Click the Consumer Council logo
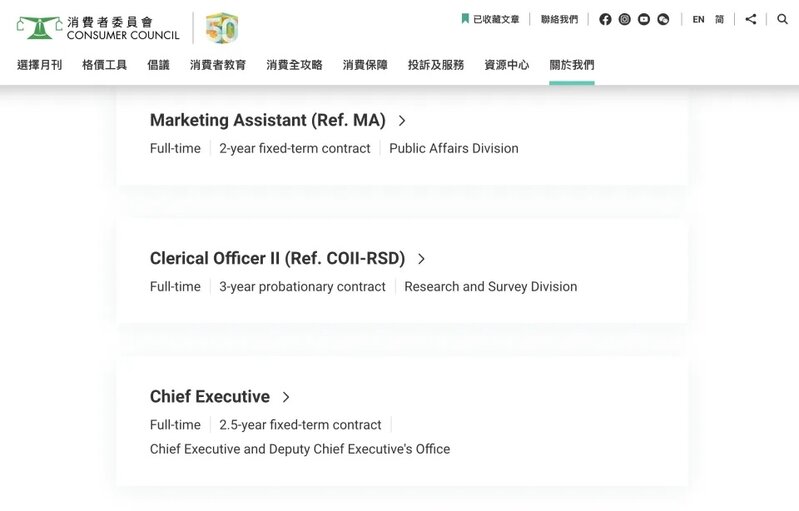The width and height of the screenshot is (799, 511). [x=98, y=27]
